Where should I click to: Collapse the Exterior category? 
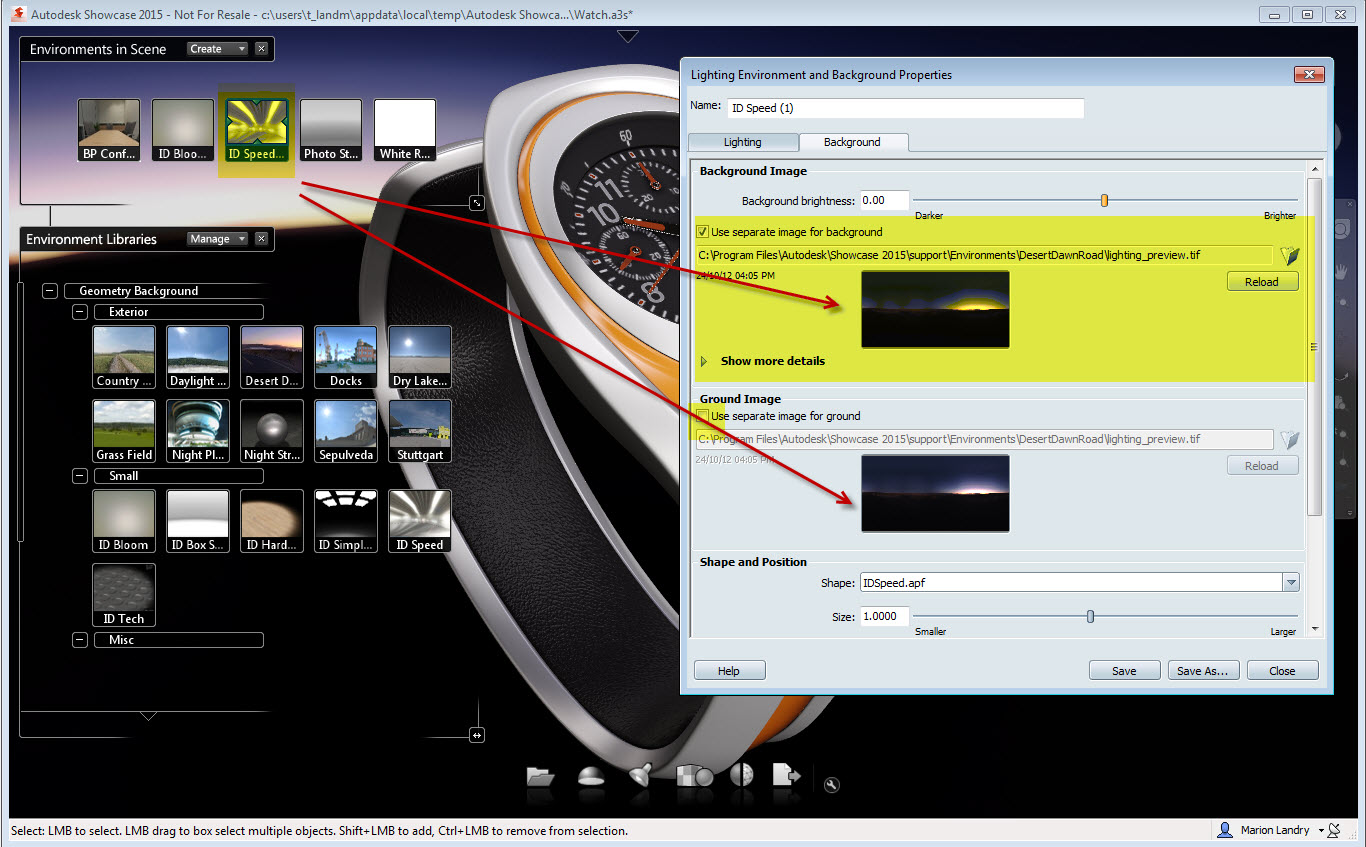point(80,312)
